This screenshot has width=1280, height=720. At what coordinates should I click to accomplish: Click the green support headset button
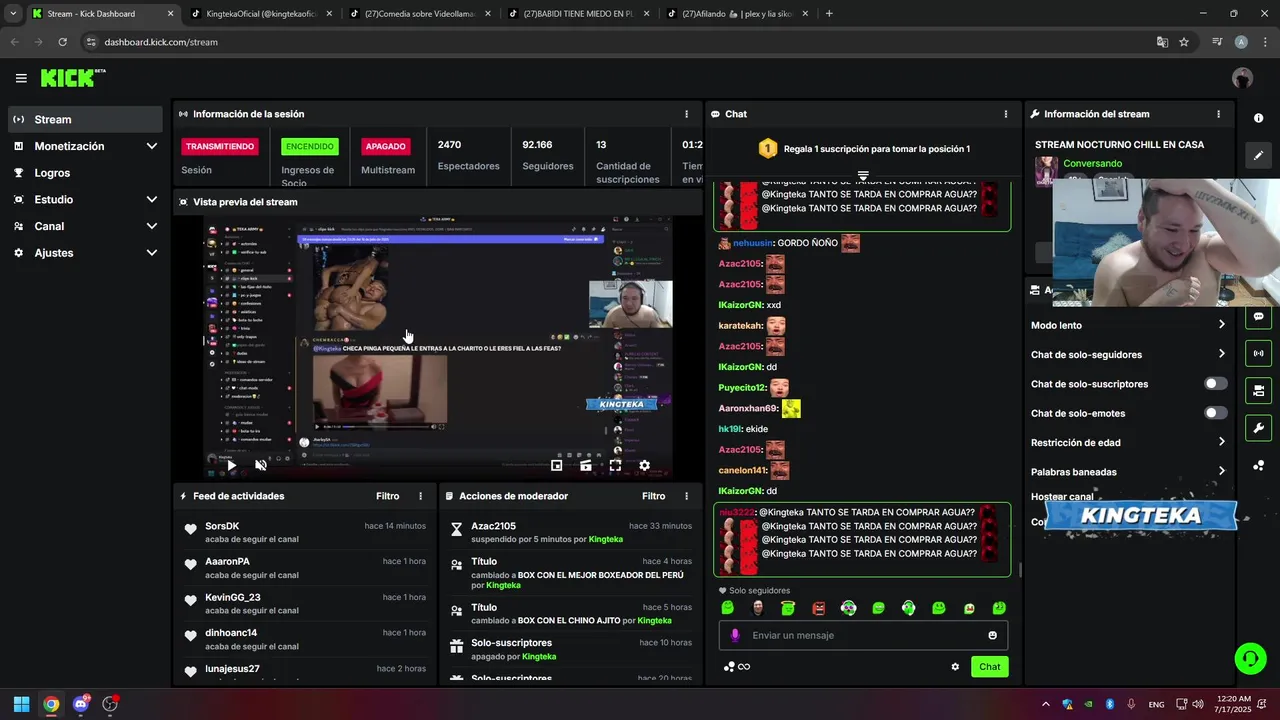(x=1250, y=658)
